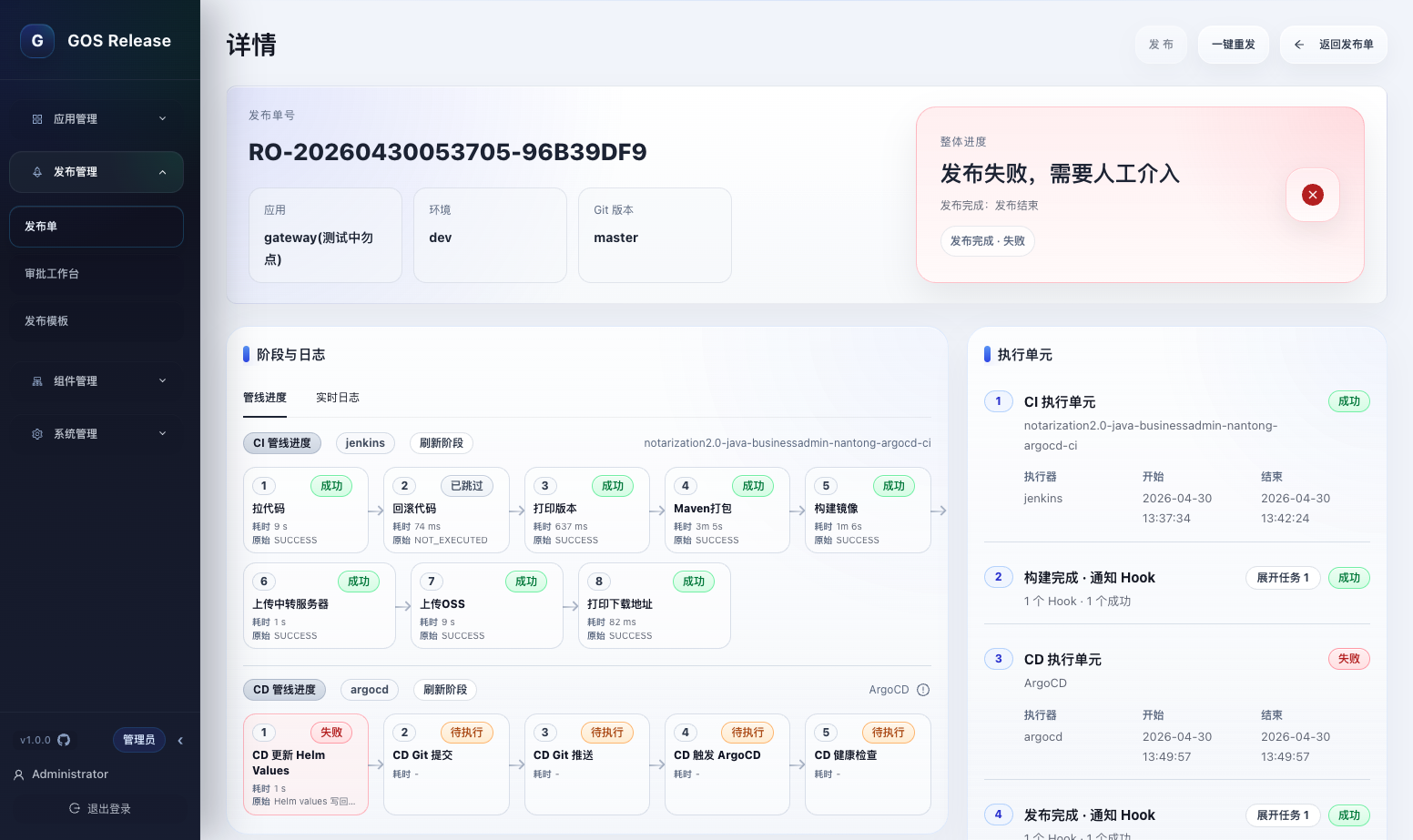Click the 发 布 button
1413x840 pixels.
pyautogui.click(x=1161, y=45)
